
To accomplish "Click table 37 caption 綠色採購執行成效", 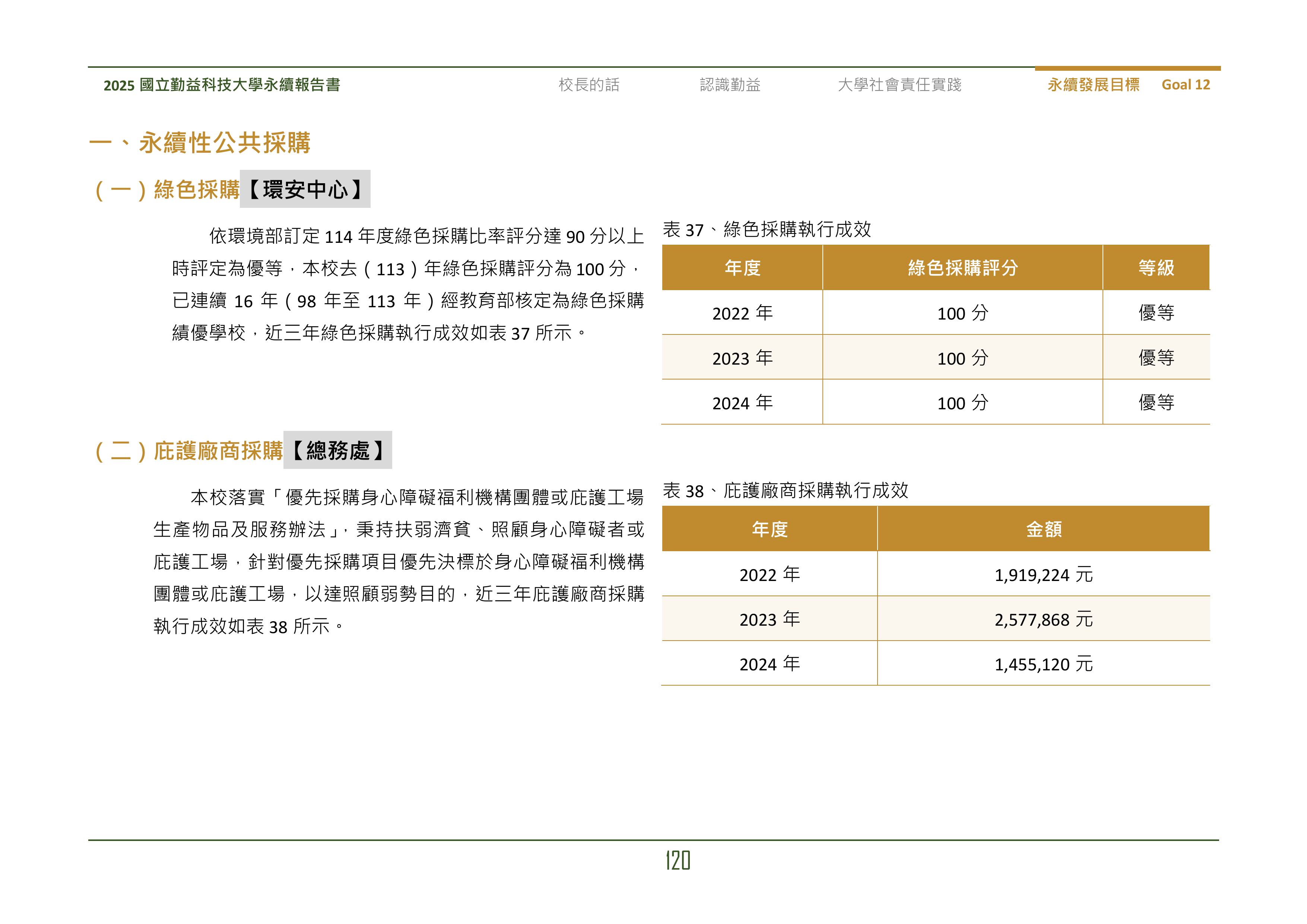I will point(767,229).
